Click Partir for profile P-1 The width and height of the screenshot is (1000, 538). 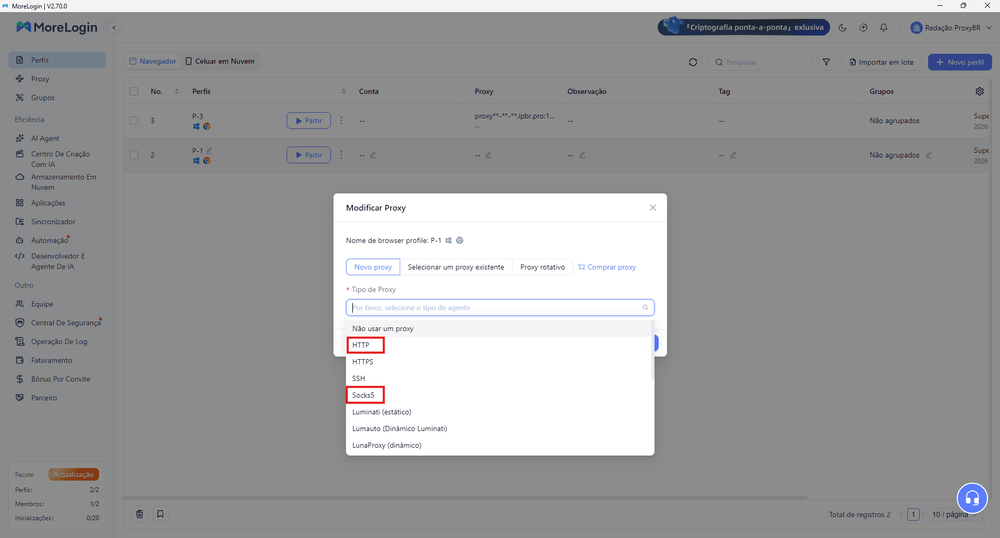click(x=309, y=155)
